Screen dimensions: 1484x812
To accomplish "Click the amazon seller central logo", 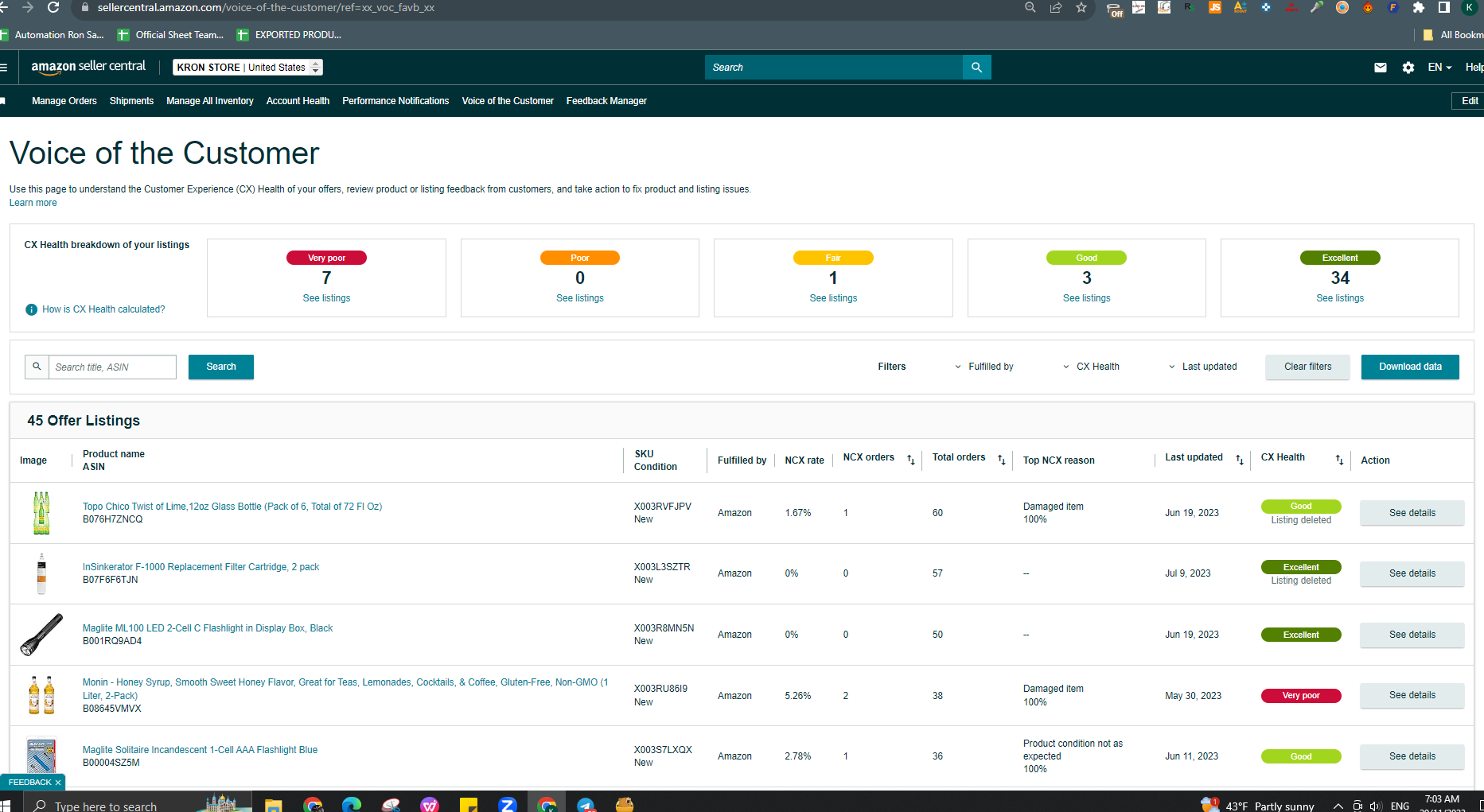I will (88, 67).
